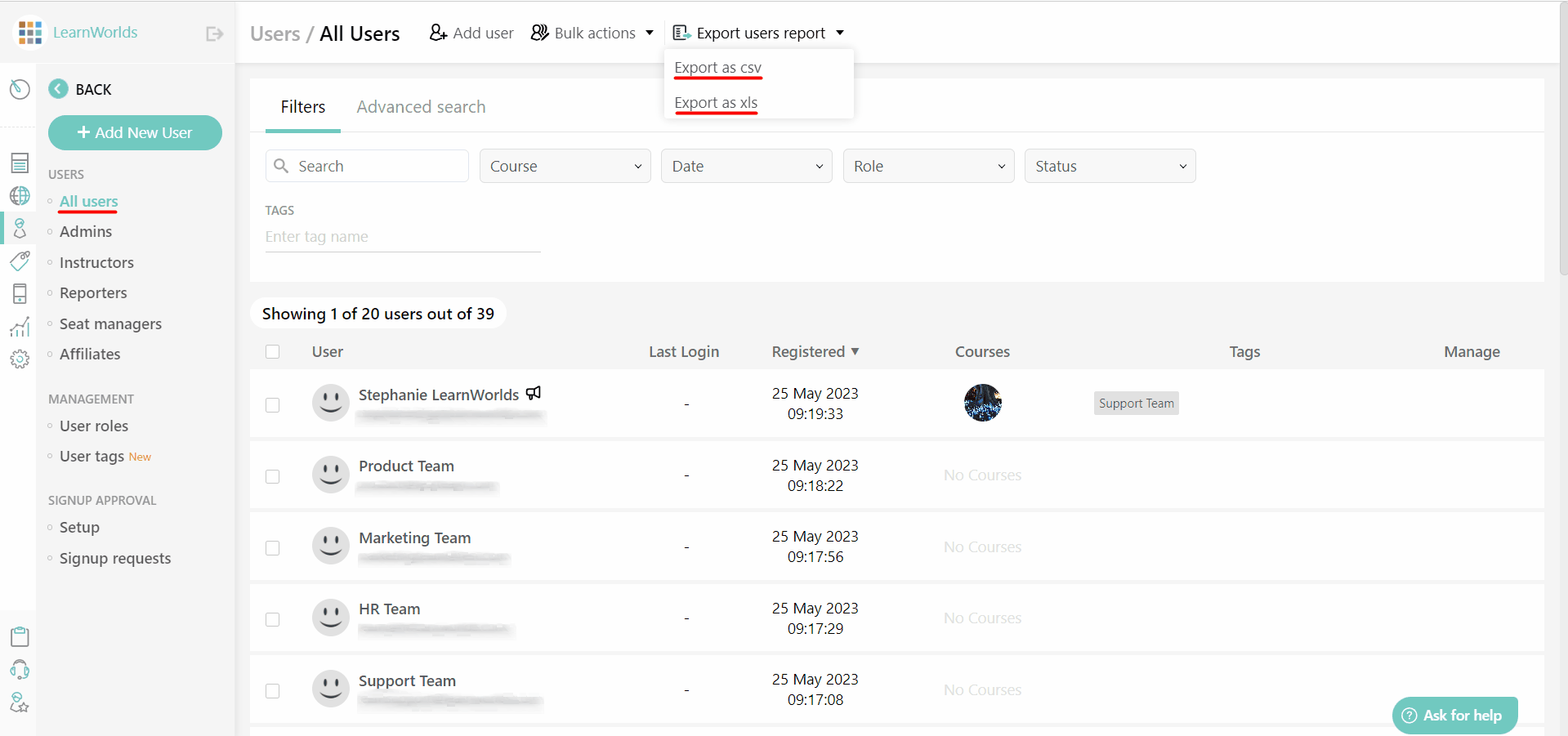Viewport: 1568px width, 736px height.
Task: Open Signup requests in the sidebar
Action: pos(114,558)
